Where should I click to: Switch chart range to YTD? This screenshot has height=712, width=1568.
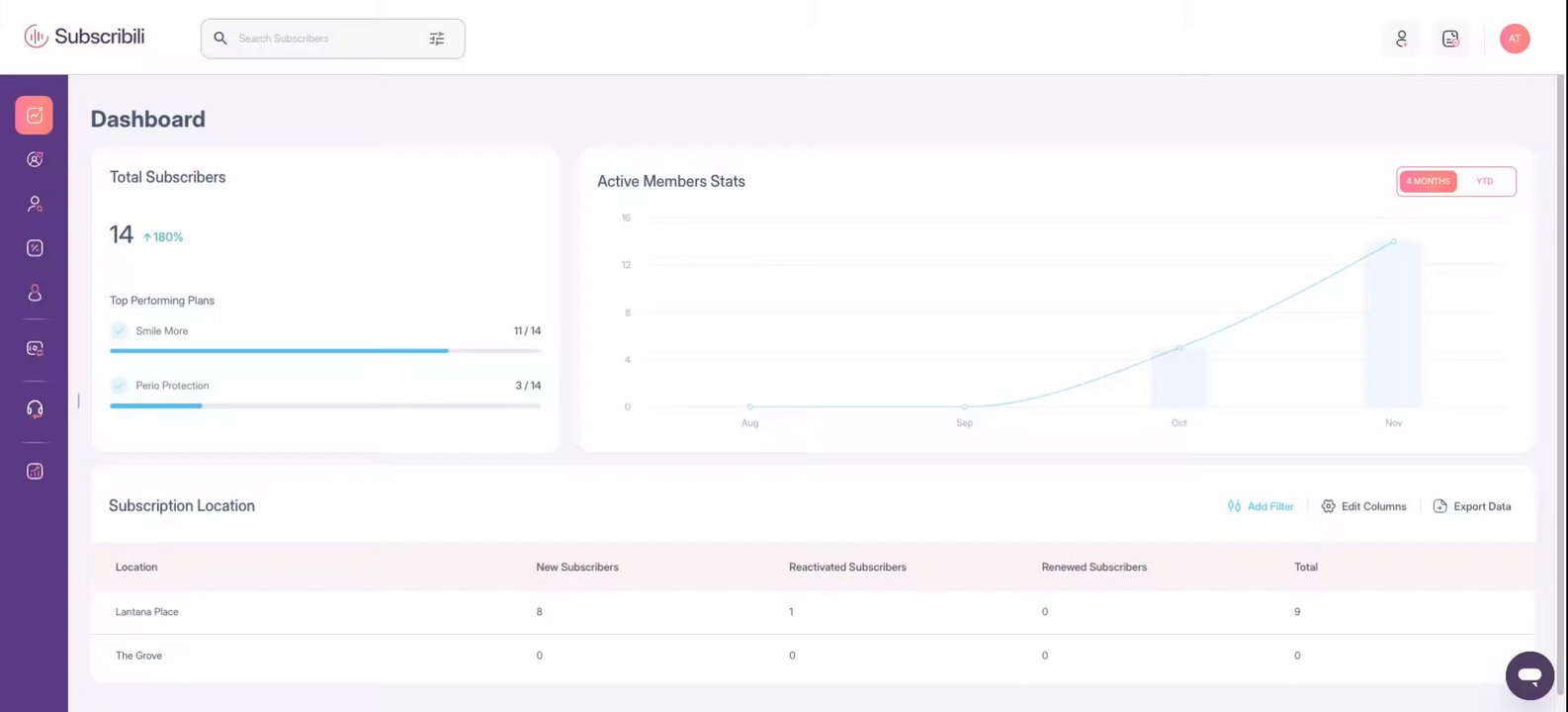(x=1484, y=182)
